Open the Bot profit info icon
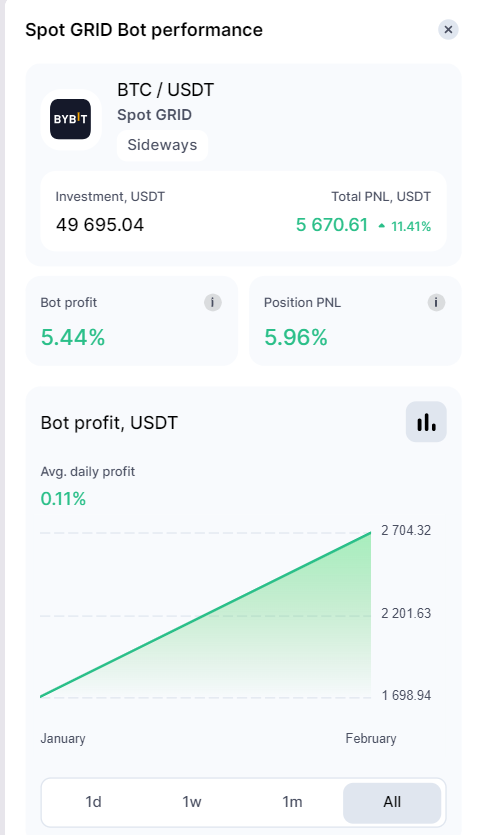The height and width of the screenshot is (835, 478). pyautogui.click(x=212, y=302)
